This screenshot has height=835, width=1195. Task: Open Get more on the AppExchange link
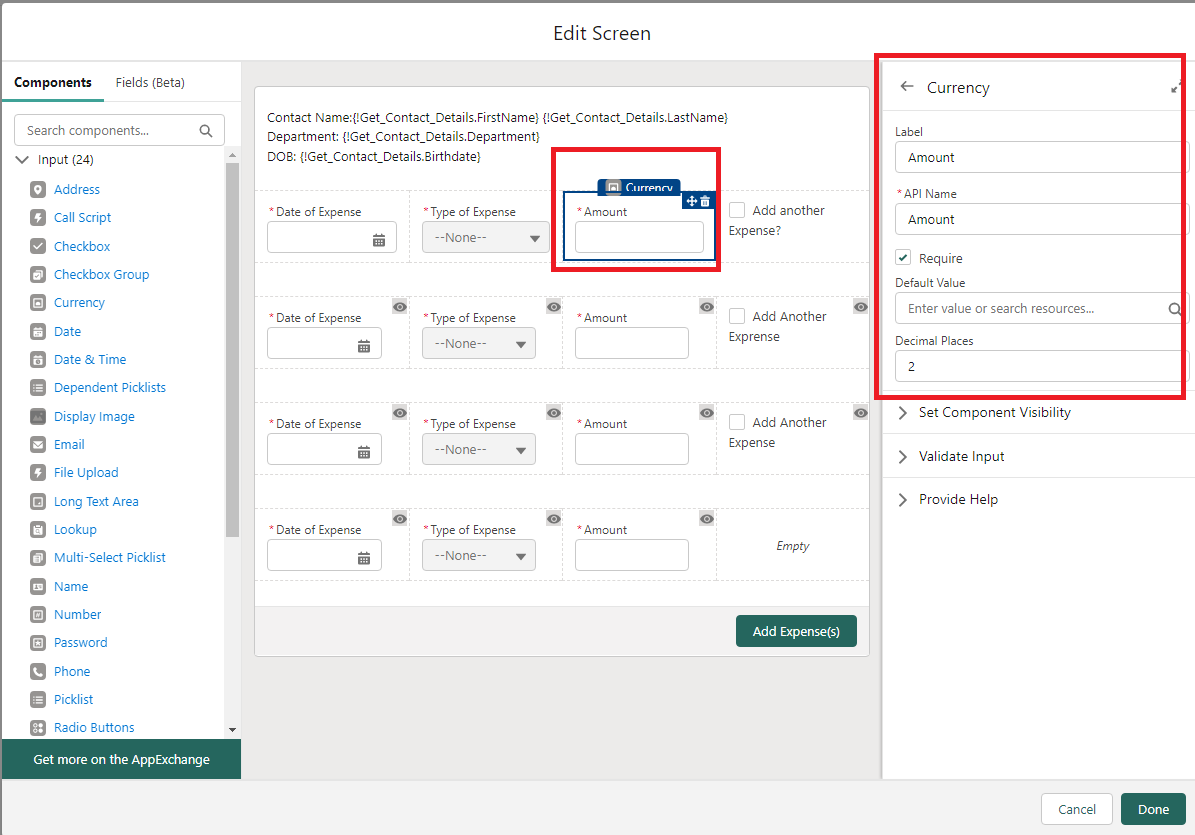tap(121, 760)
